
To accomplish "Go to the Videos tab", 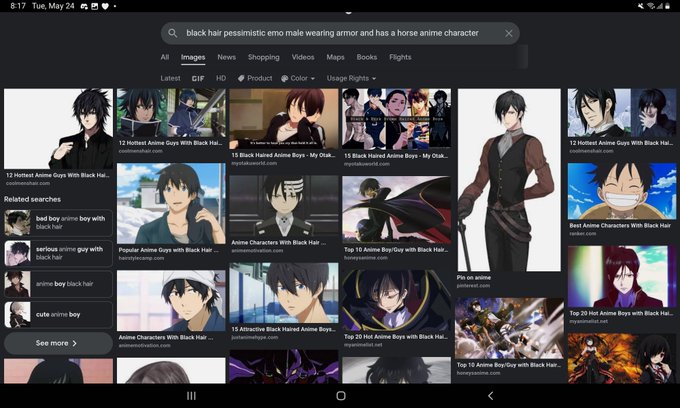I will 303,57.
